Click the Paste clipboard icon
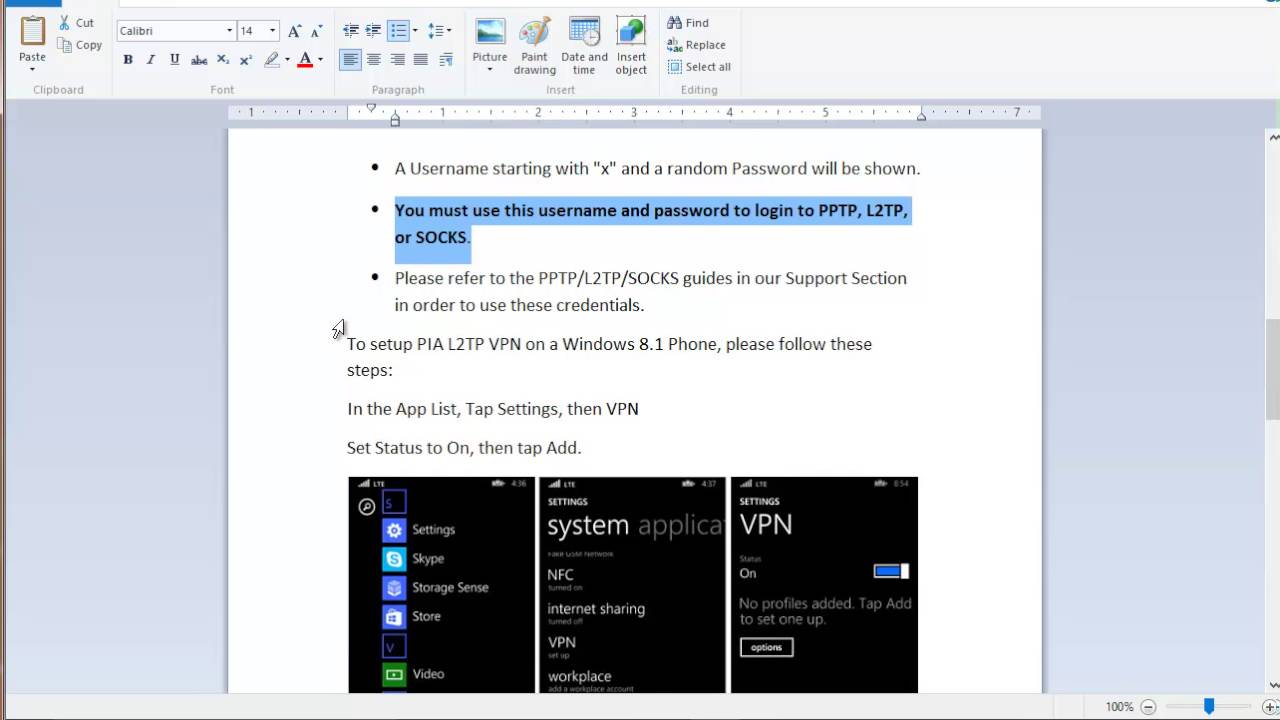 32,32
